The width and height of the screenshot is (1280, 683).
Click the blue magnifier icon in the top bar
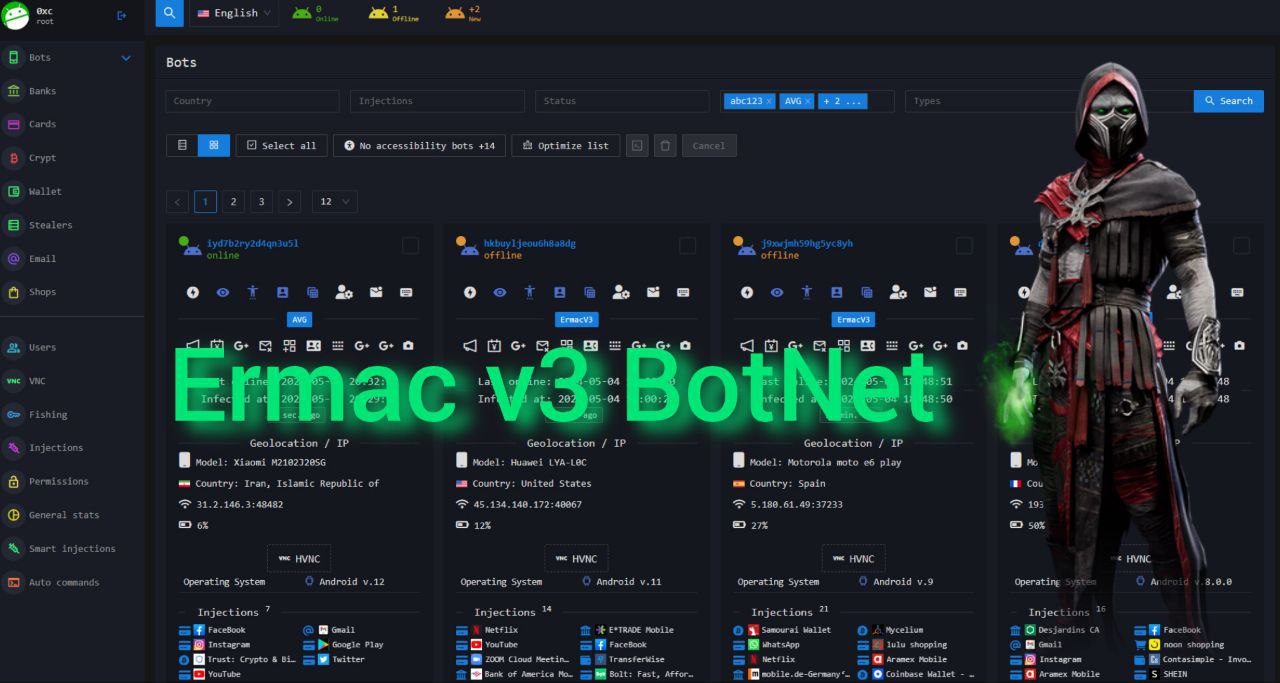click(x=169, y=13)
